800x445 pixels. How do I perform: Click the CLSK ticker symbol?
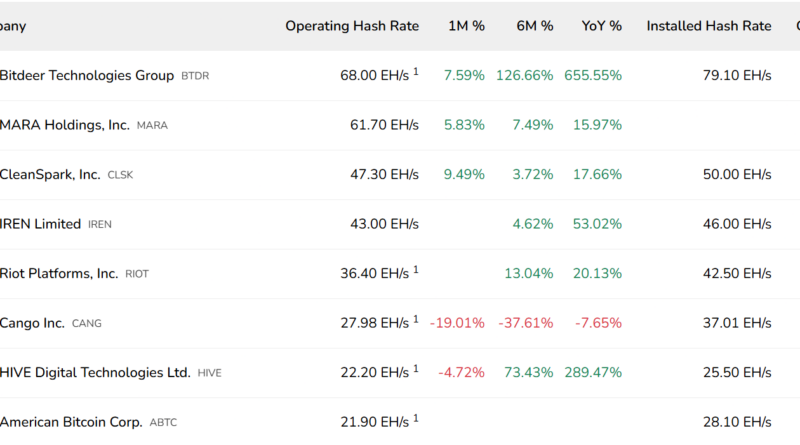point(120,175)
